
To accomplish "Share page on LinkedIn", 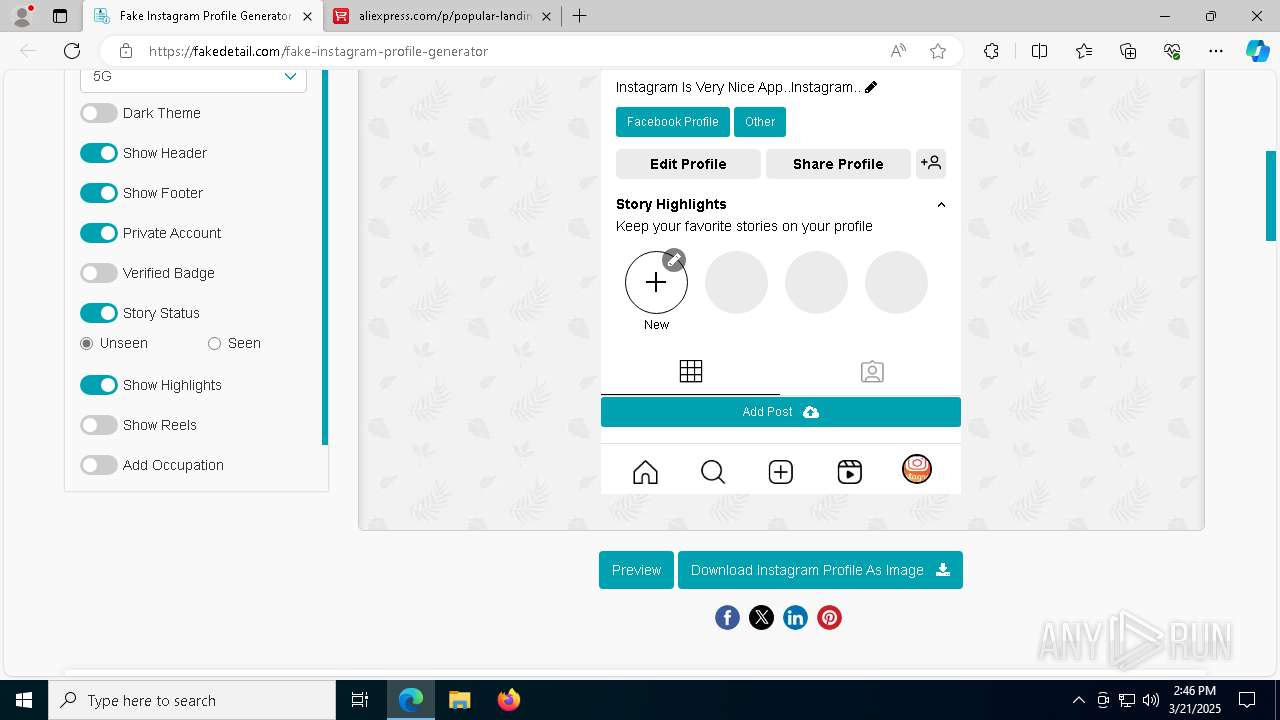I will pos(795,618).
